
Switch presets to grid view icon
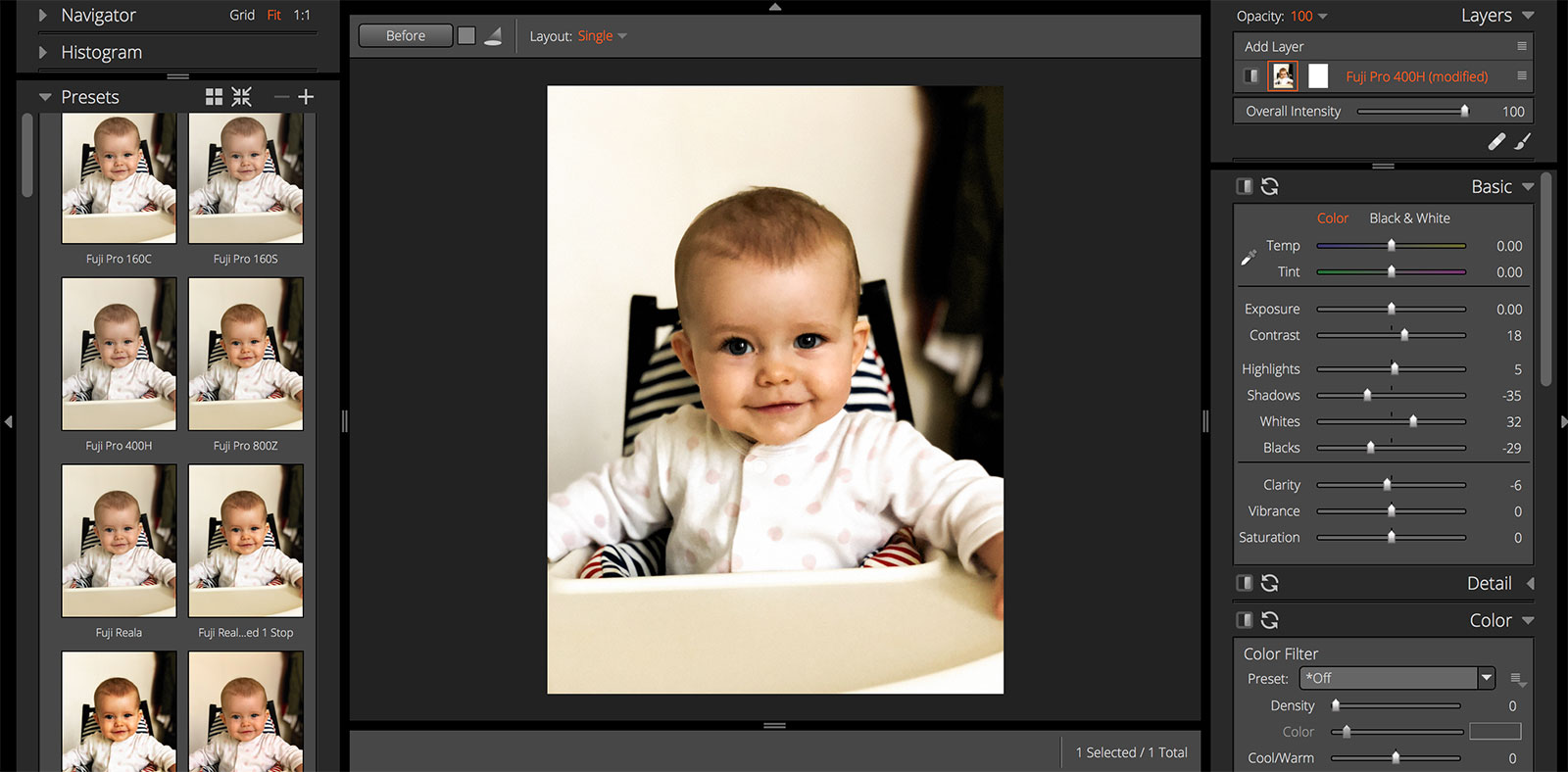pos(214,97)
